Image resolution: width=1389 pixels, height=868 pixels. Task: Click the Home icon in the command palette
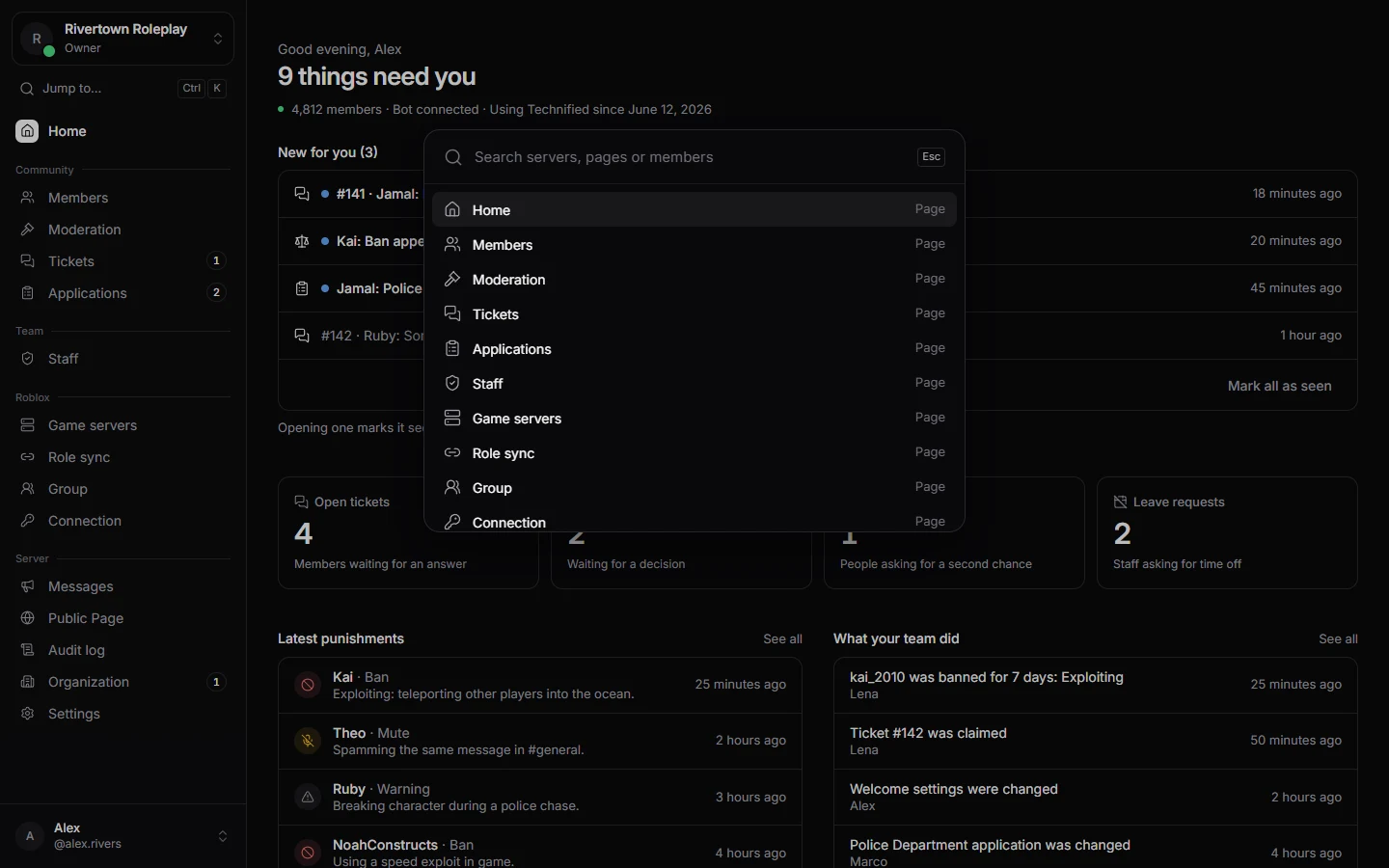452,209
